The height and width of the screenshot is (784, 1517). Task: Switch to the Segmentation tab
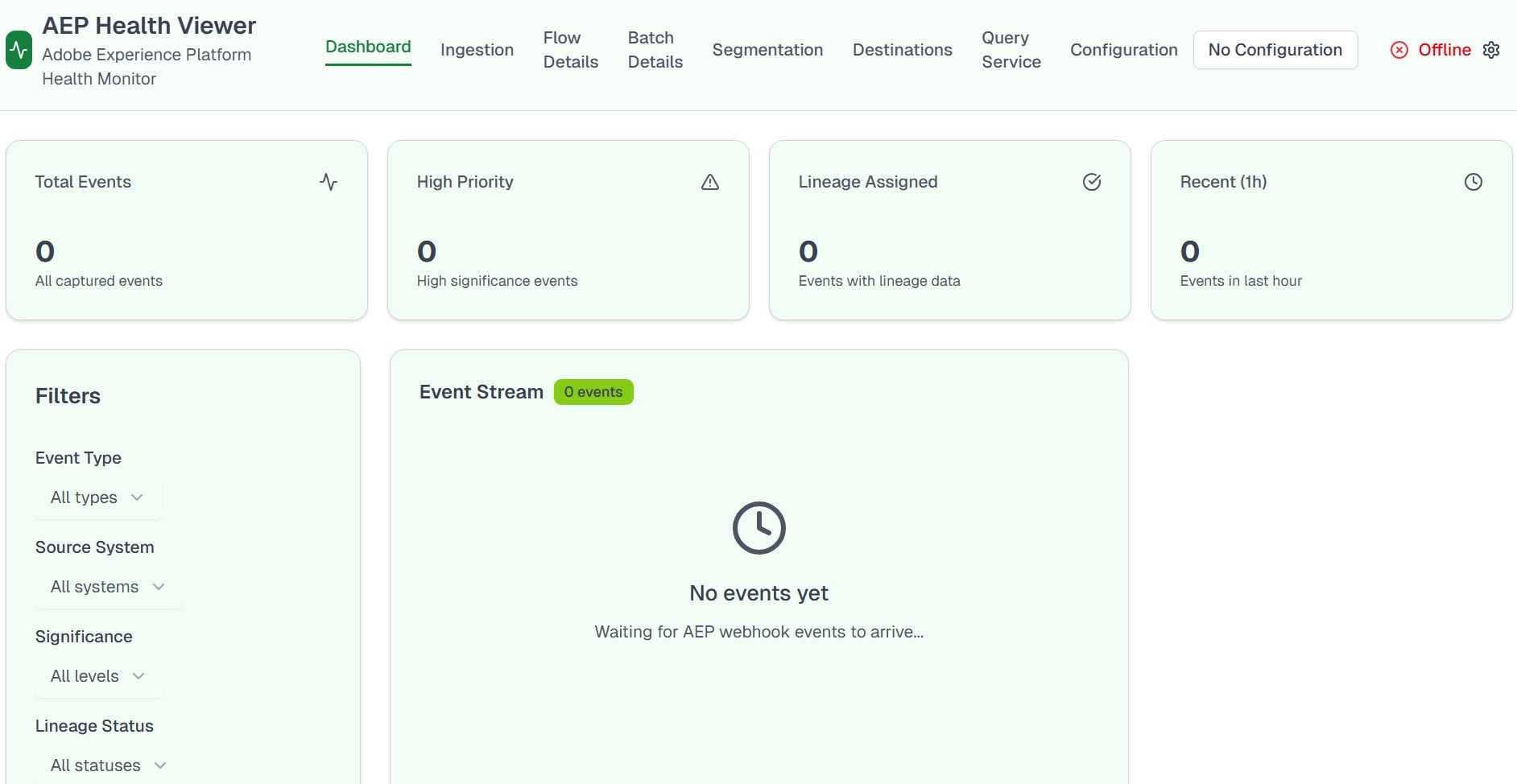coord(767,50)
